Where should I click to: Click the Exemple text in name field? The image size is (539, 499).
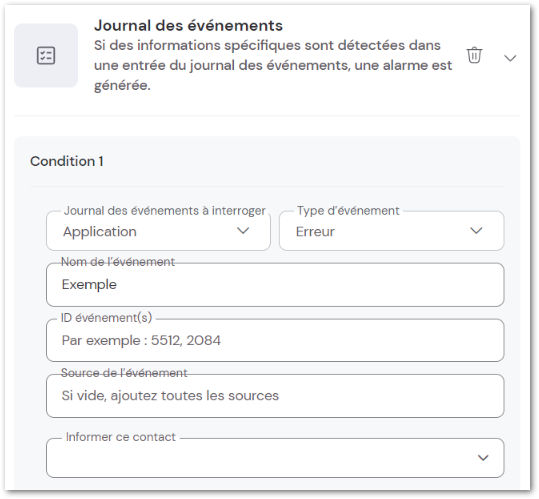pos(89,285)
